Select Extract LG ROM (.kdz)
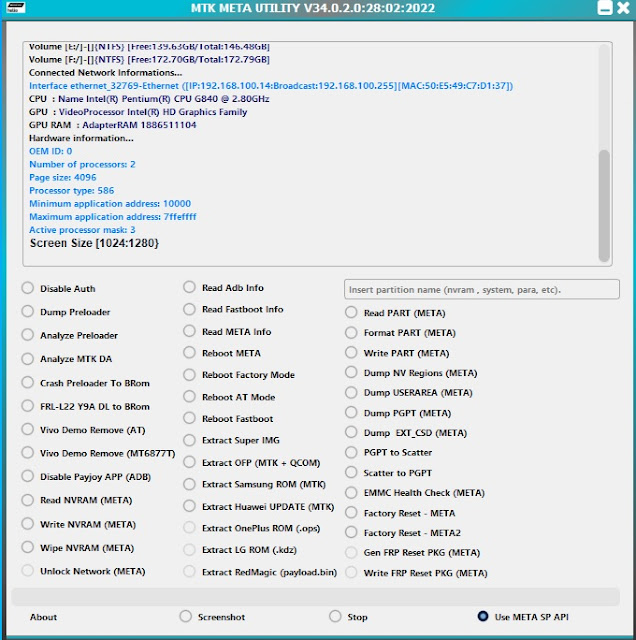The height and width of the screenshot is (640, 636). pyautogui.click(x=189, y=550)
